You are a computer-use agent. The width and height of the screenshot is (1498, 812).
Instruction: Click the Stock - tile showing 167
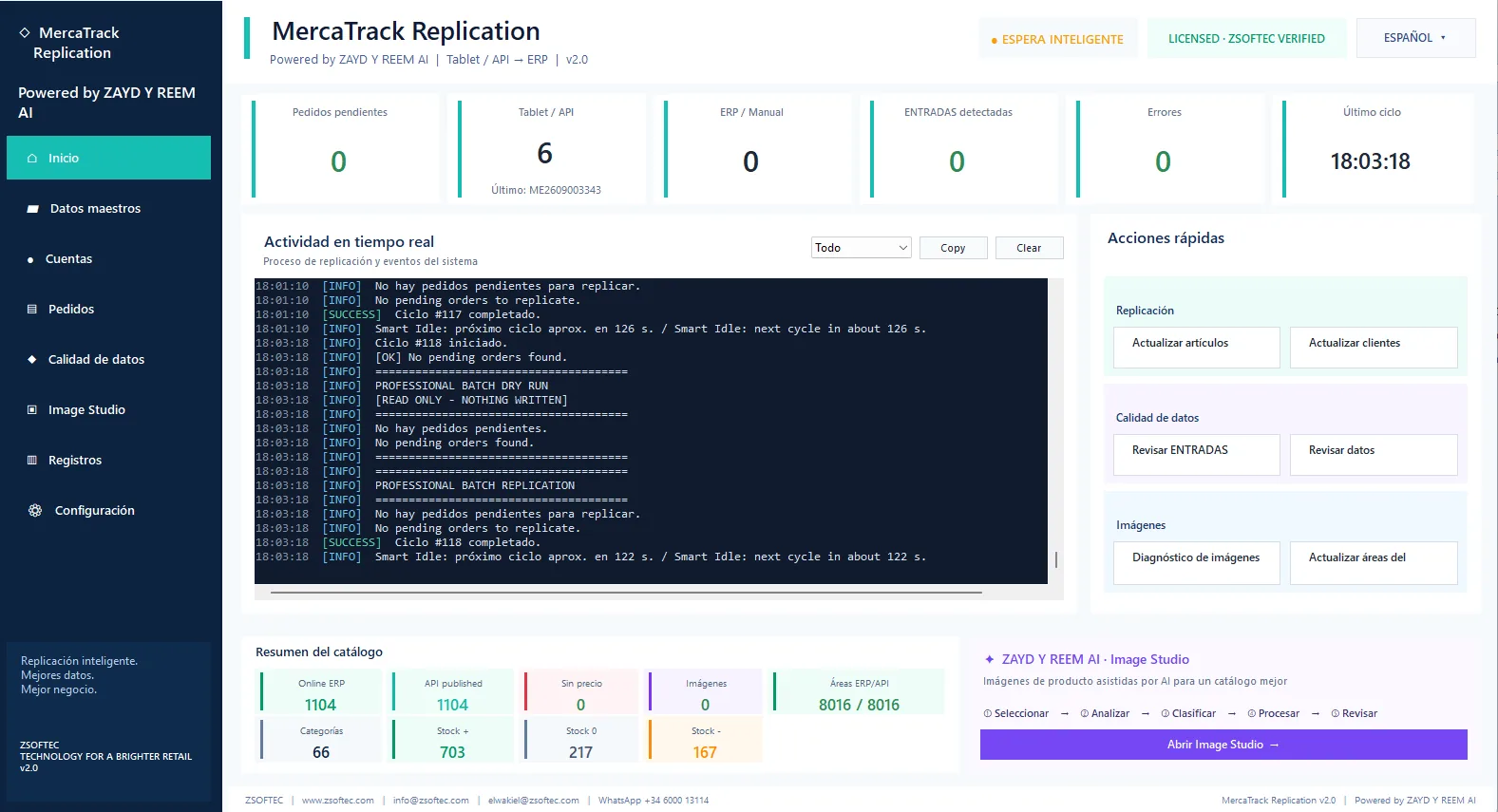(x=705, y=740)
